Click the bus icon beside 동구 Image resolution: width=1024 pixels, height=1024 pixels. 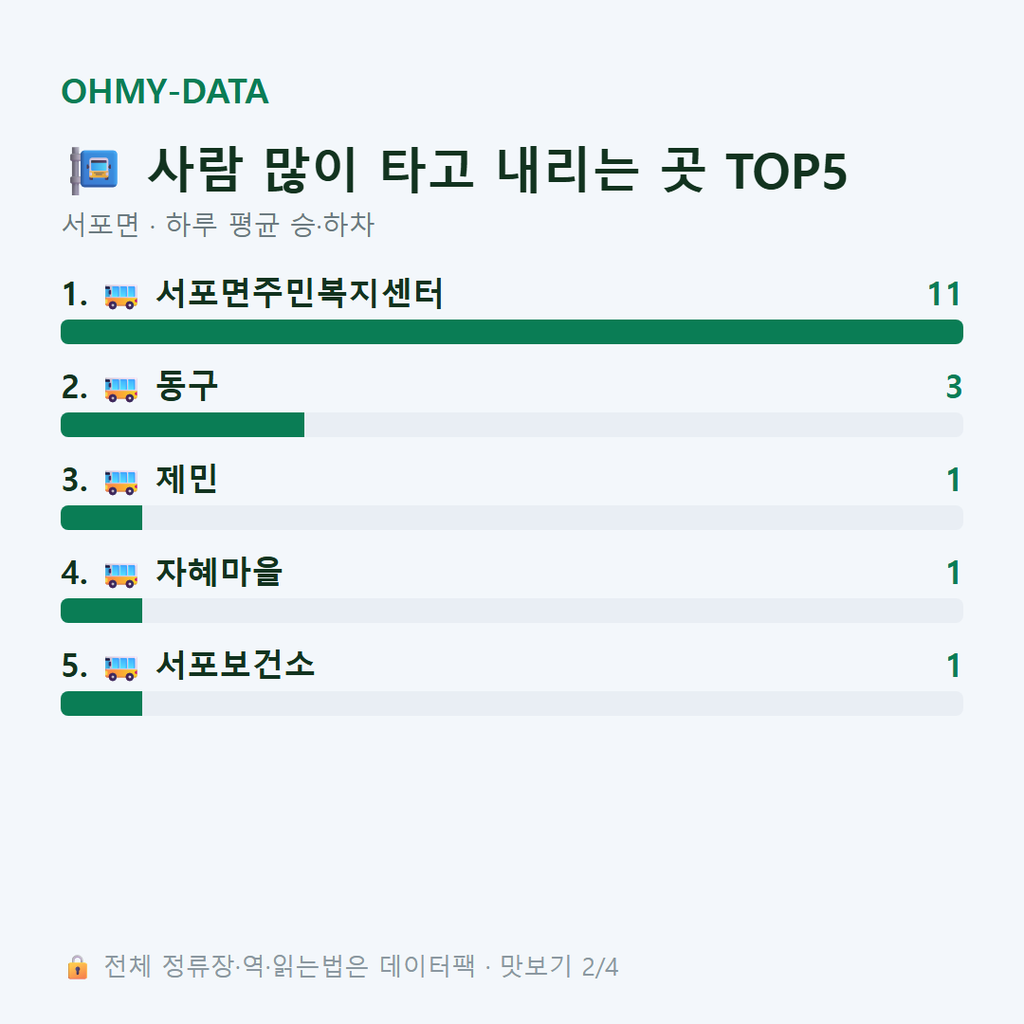(121, 389)
